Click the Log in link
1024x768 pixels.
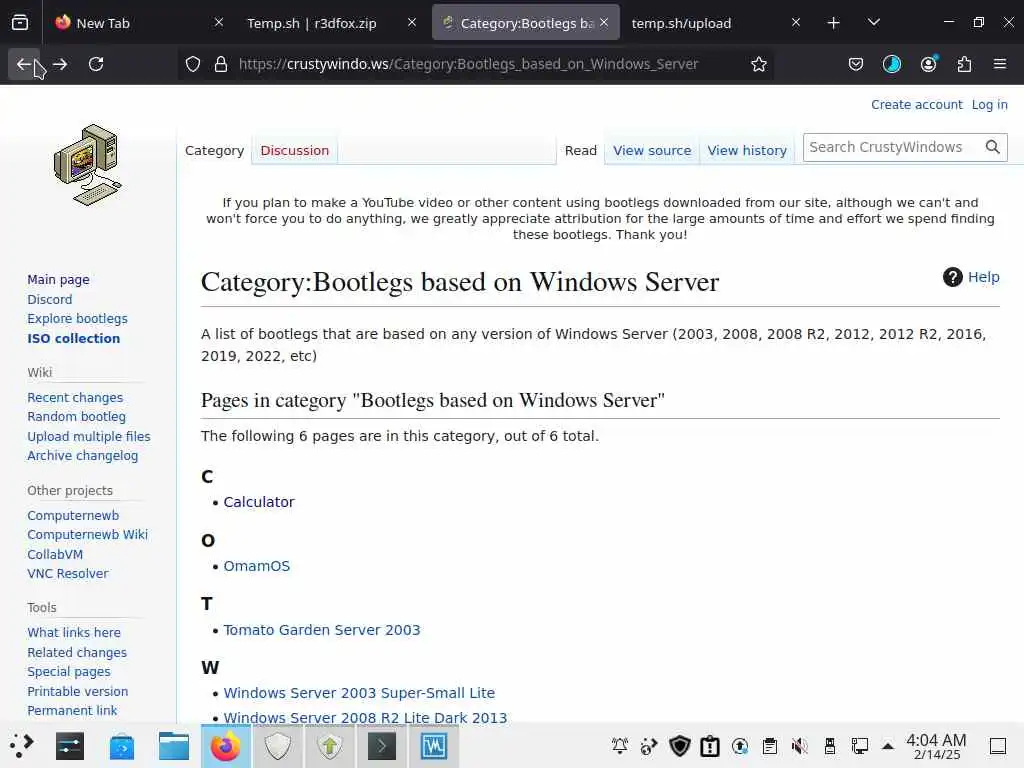pyautogui.click(x=989, y=104)
